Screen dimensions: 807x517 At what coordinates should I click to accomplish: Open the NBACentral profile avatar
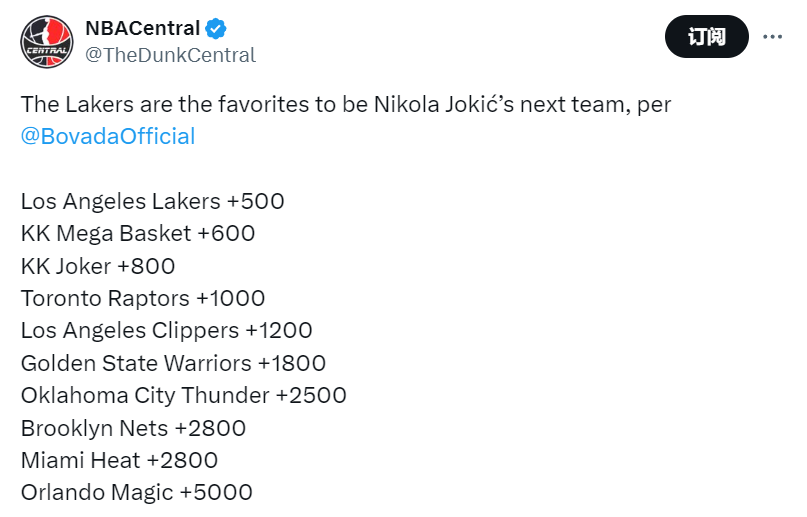click(x=47, y=42)
